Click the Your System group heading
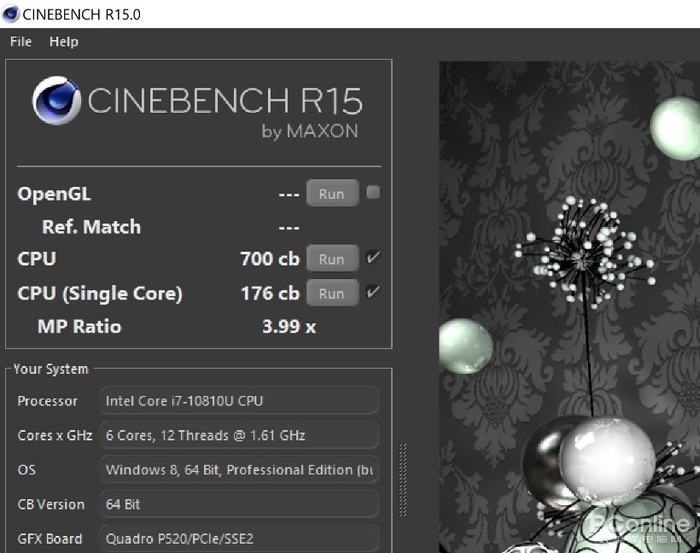The image size is (700, 553). [x=51, y=369]
